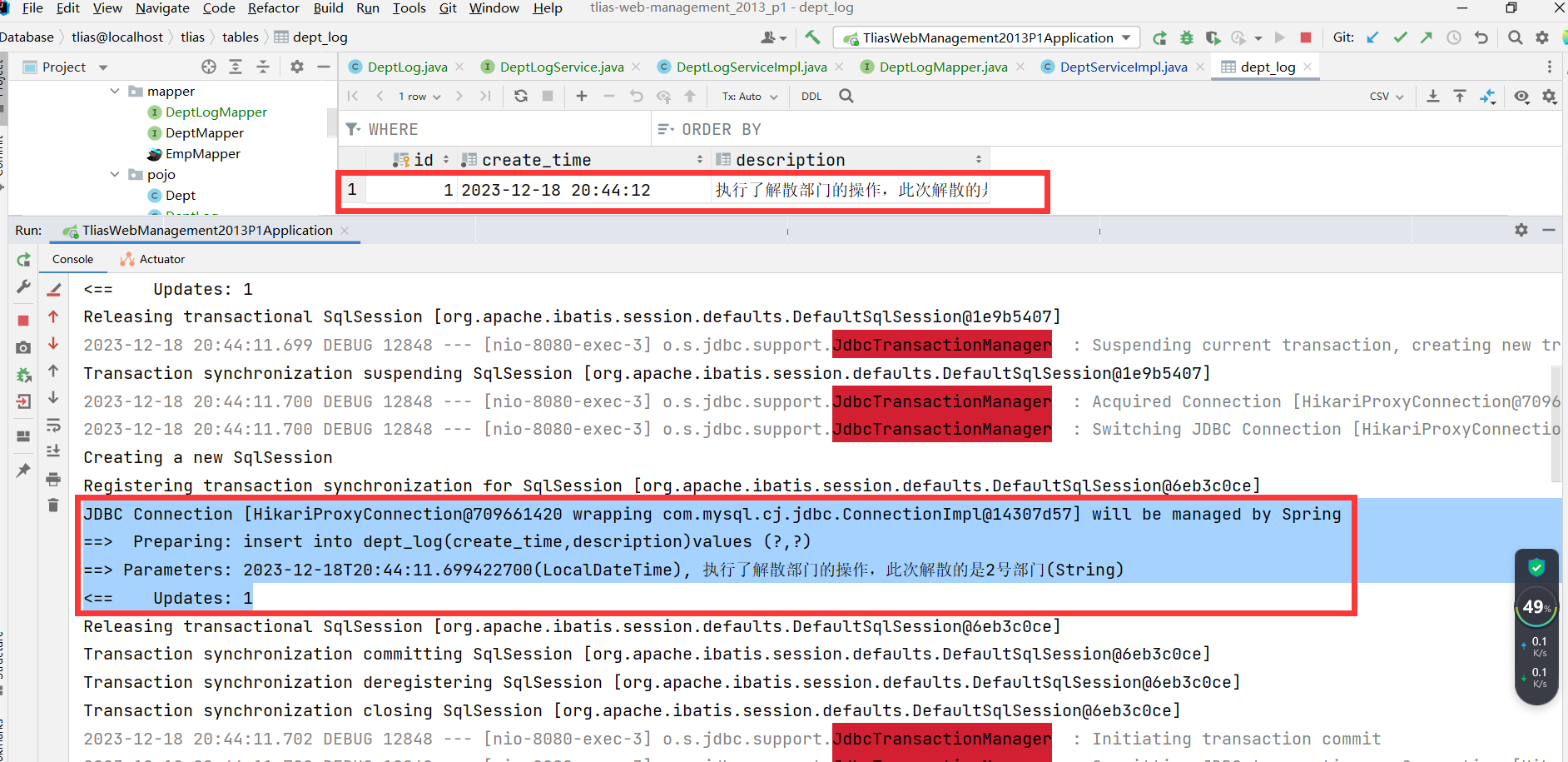
Task: Toggle soft-wrap in the console
Action: coord(53,425)
